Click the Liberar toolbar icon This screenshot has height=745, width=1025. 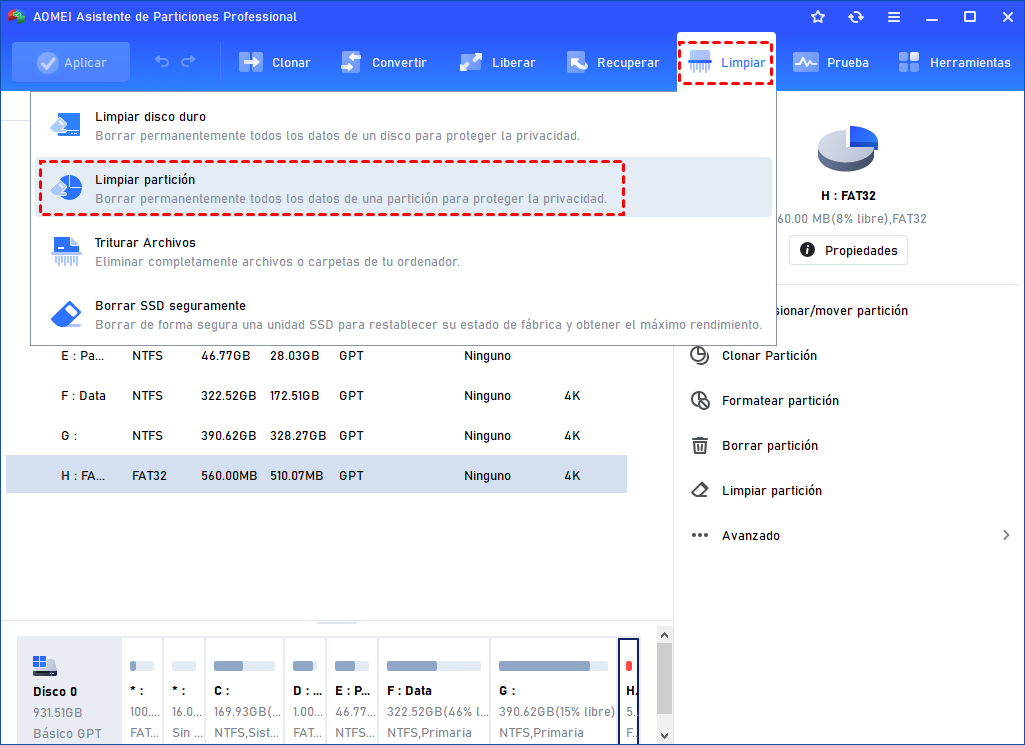tap(471, 62)
